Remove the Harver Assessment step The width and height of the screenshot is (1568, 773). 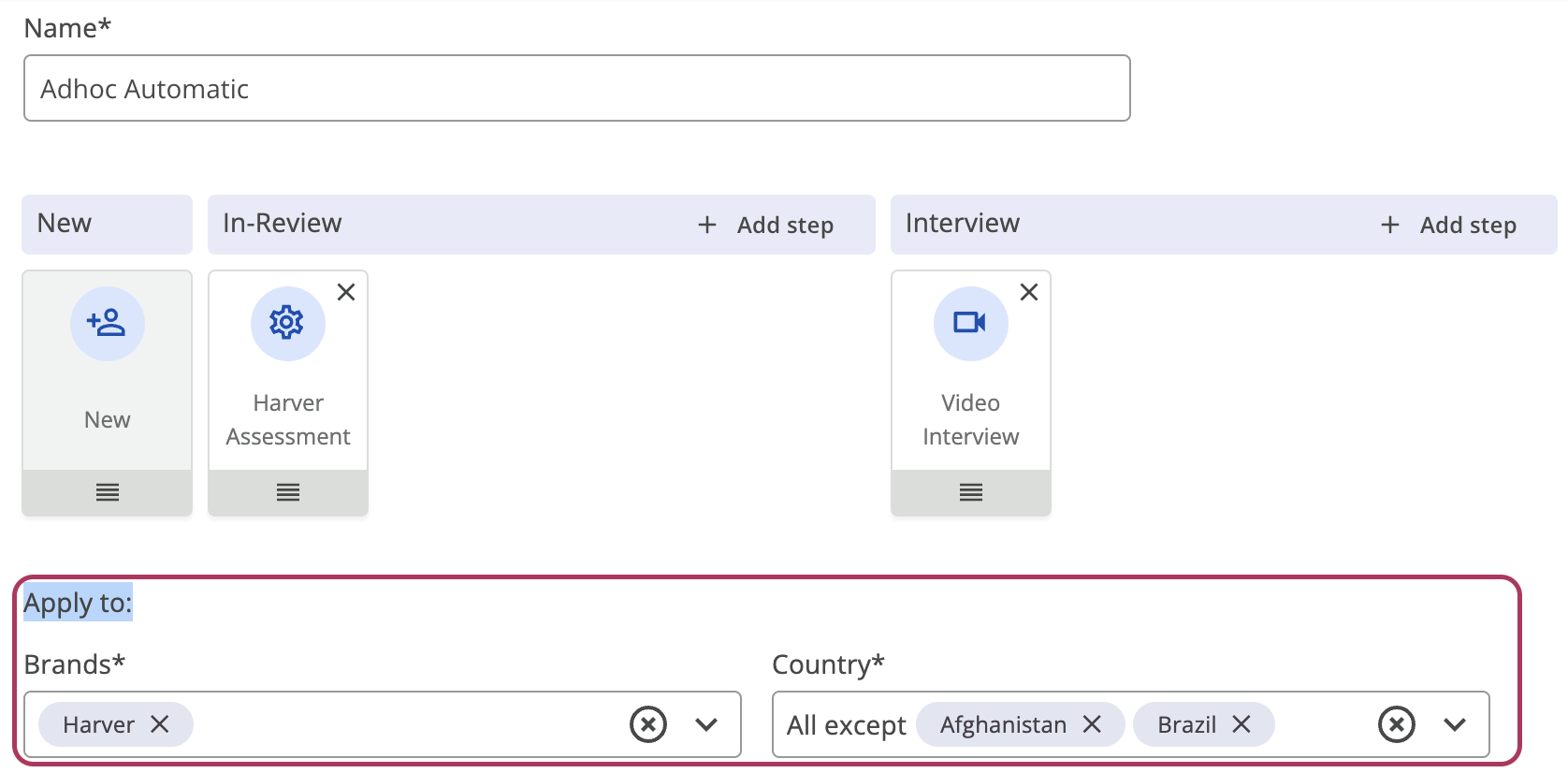click(x=346, y=292)
